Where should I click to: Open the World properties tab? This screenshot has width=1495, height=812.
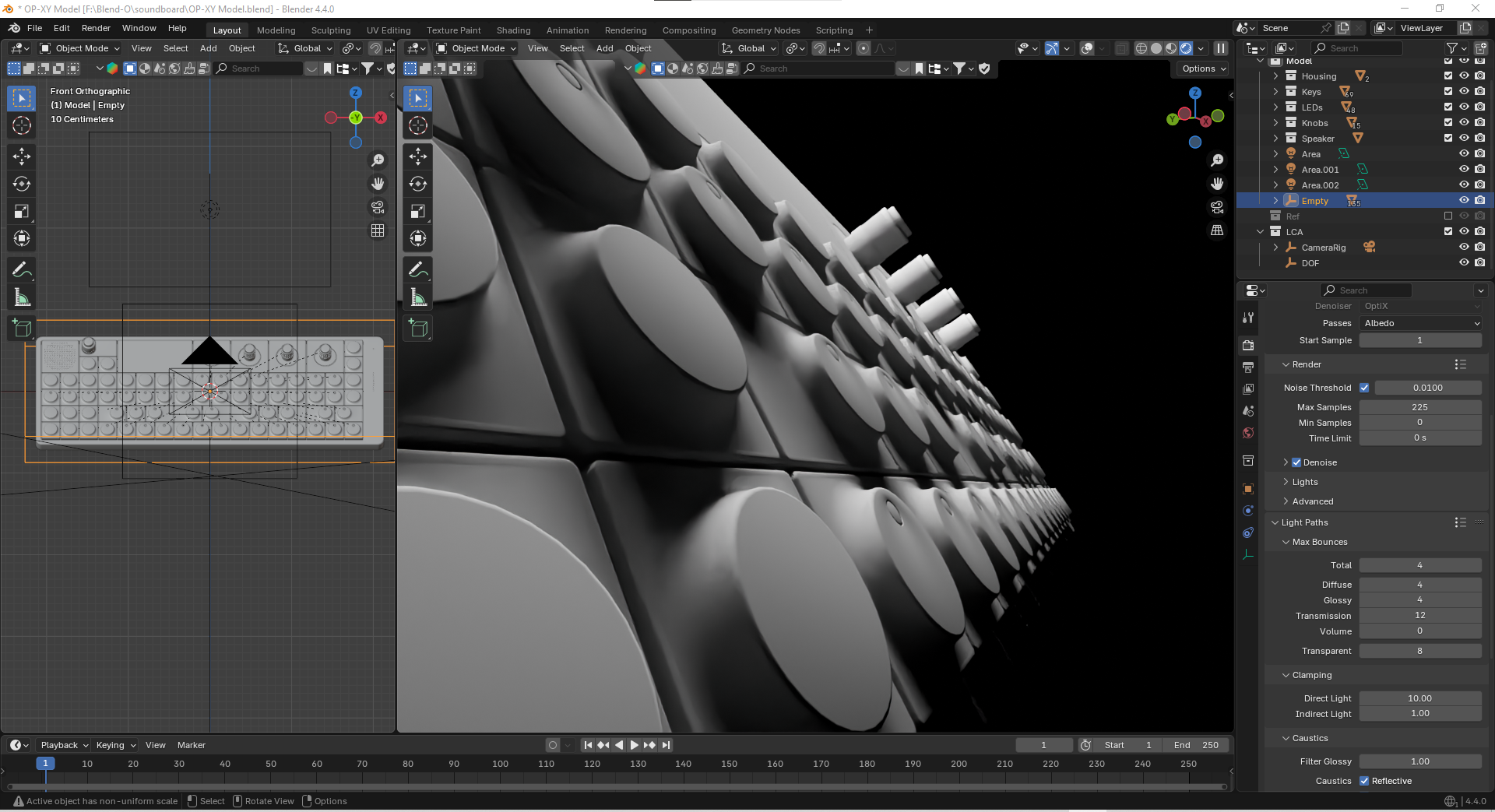point(1248,433)
